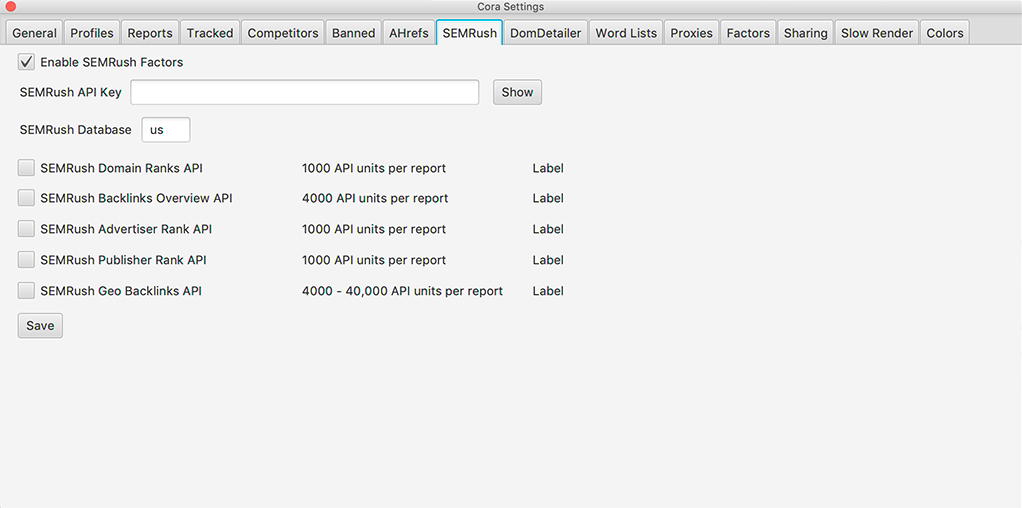Click 1000 API units text for Publisher Rank

tap(374, 260)
